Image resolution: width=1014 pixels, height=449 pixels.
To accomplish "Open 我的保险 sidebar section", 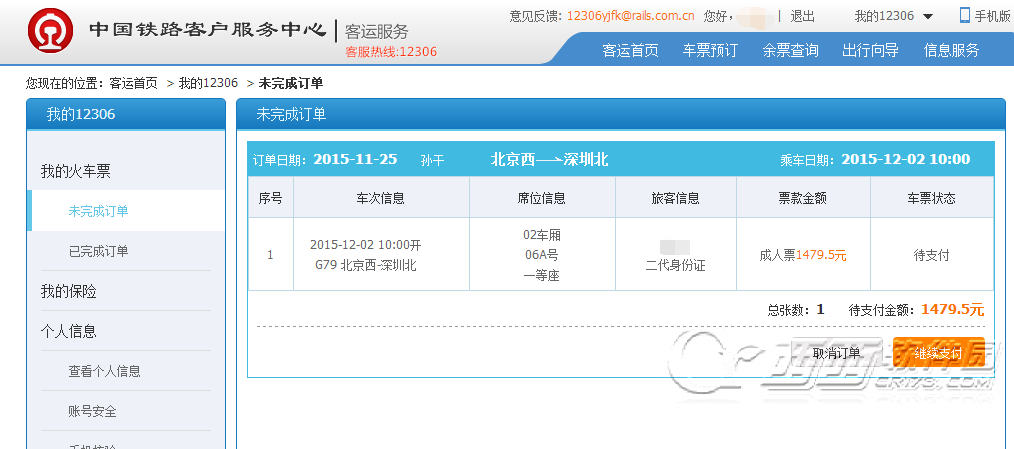I will point(69,292).
